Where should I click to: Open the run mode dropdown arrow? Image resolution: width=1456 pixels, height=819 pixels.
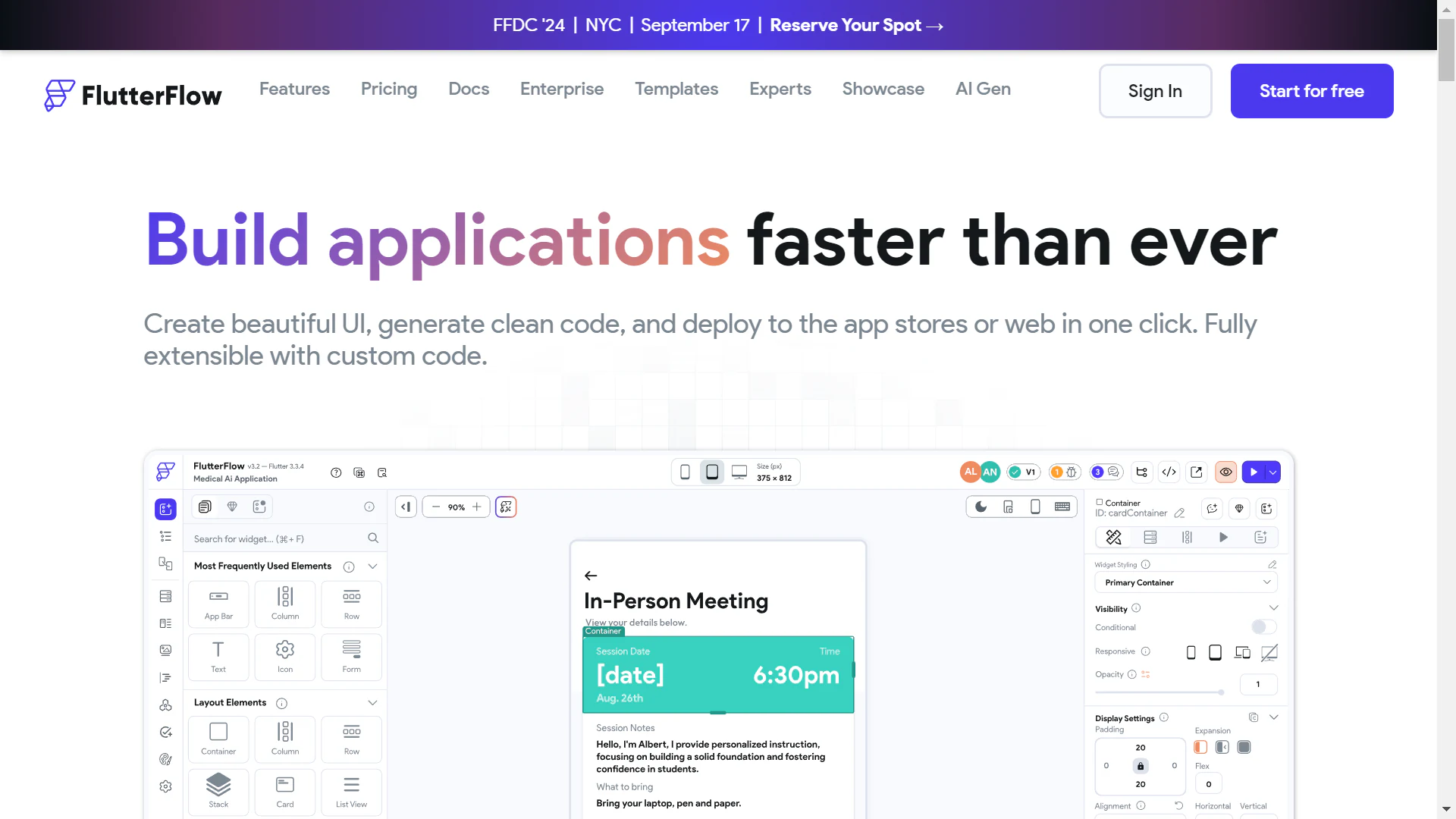(1273, 472)
